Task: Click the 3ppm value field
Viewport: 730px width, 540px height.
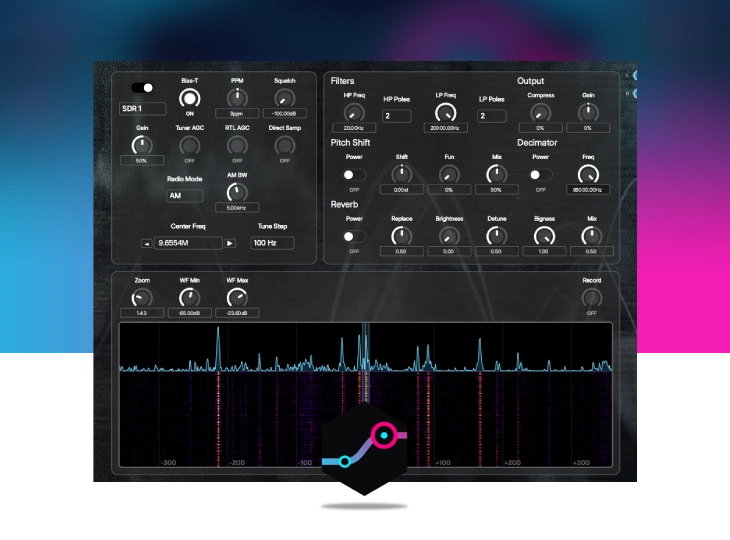Action: (x=237, y=113)
